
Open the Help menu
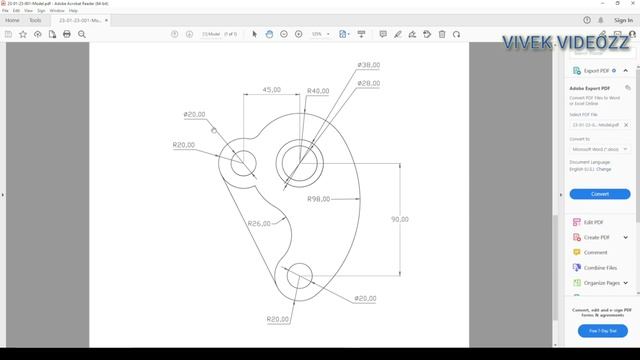(x=73, y=11)
